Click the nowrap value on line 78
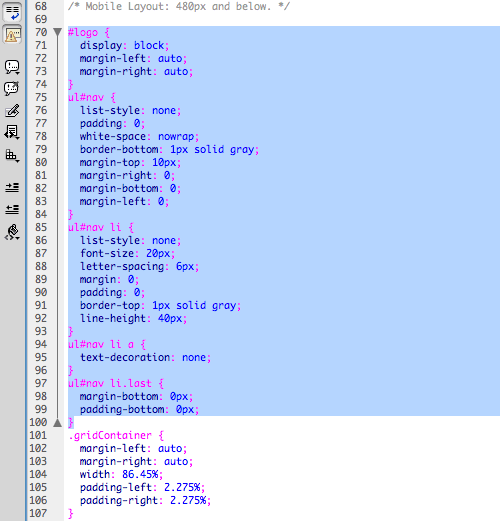 click(x=176, y=137)
